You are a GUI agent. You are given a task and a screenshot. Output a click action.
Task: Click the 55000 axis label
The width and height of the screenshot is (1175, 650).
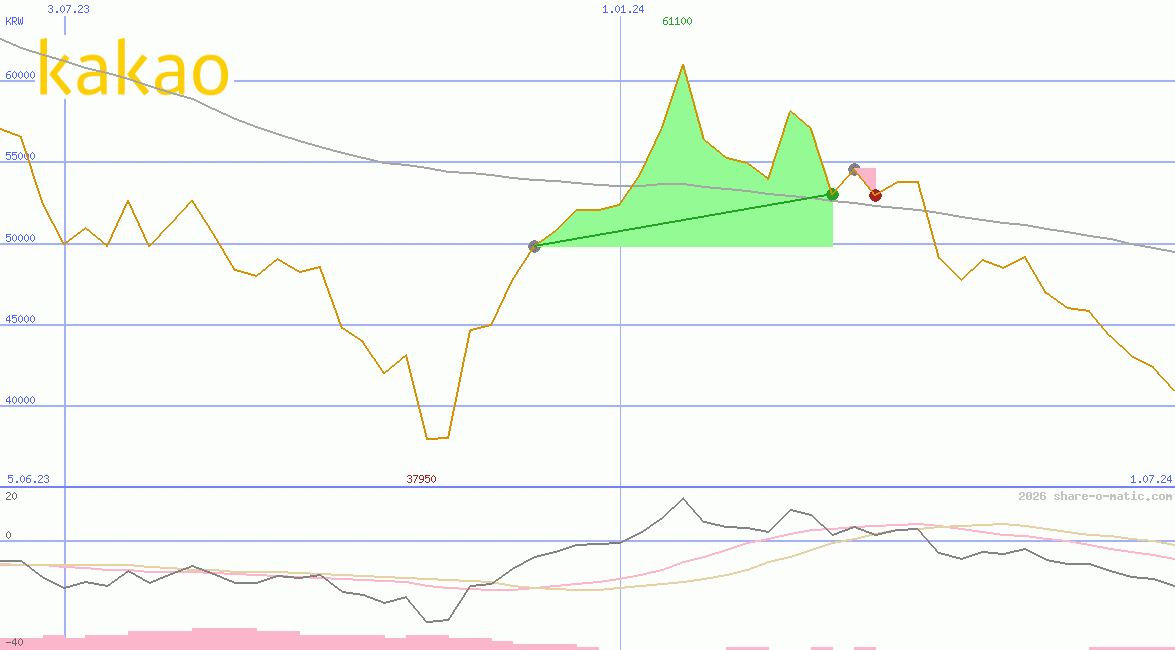coord(19,157)
